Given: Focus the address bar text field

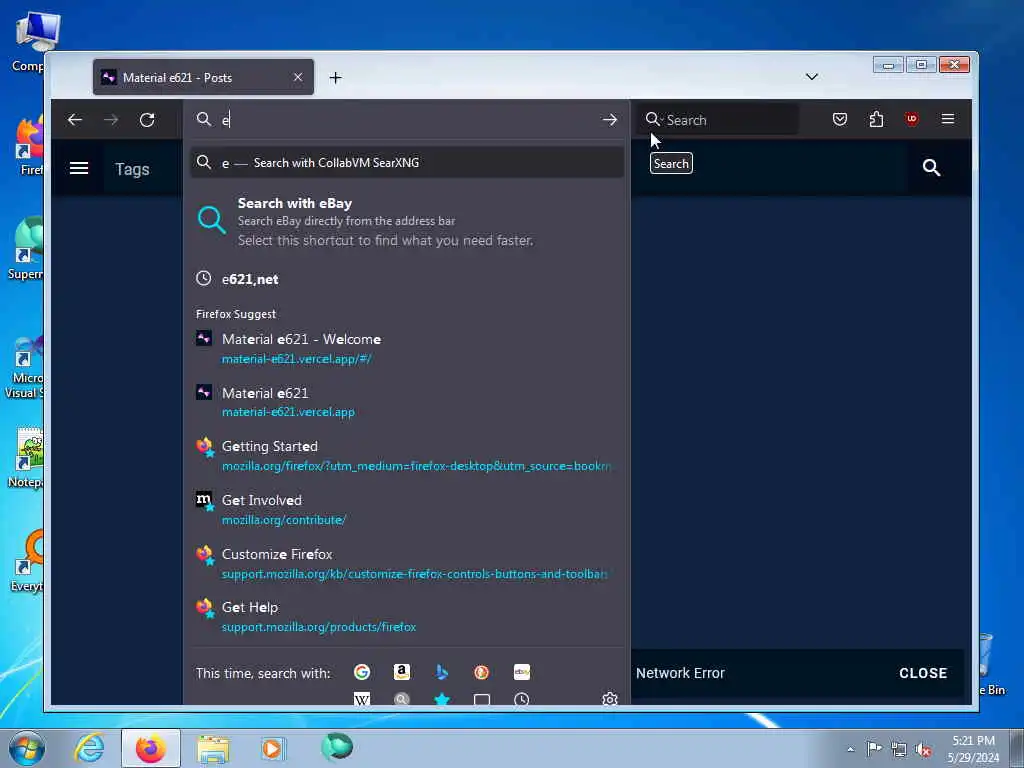Looking at the screenshot, I should [x=408, y=120].
